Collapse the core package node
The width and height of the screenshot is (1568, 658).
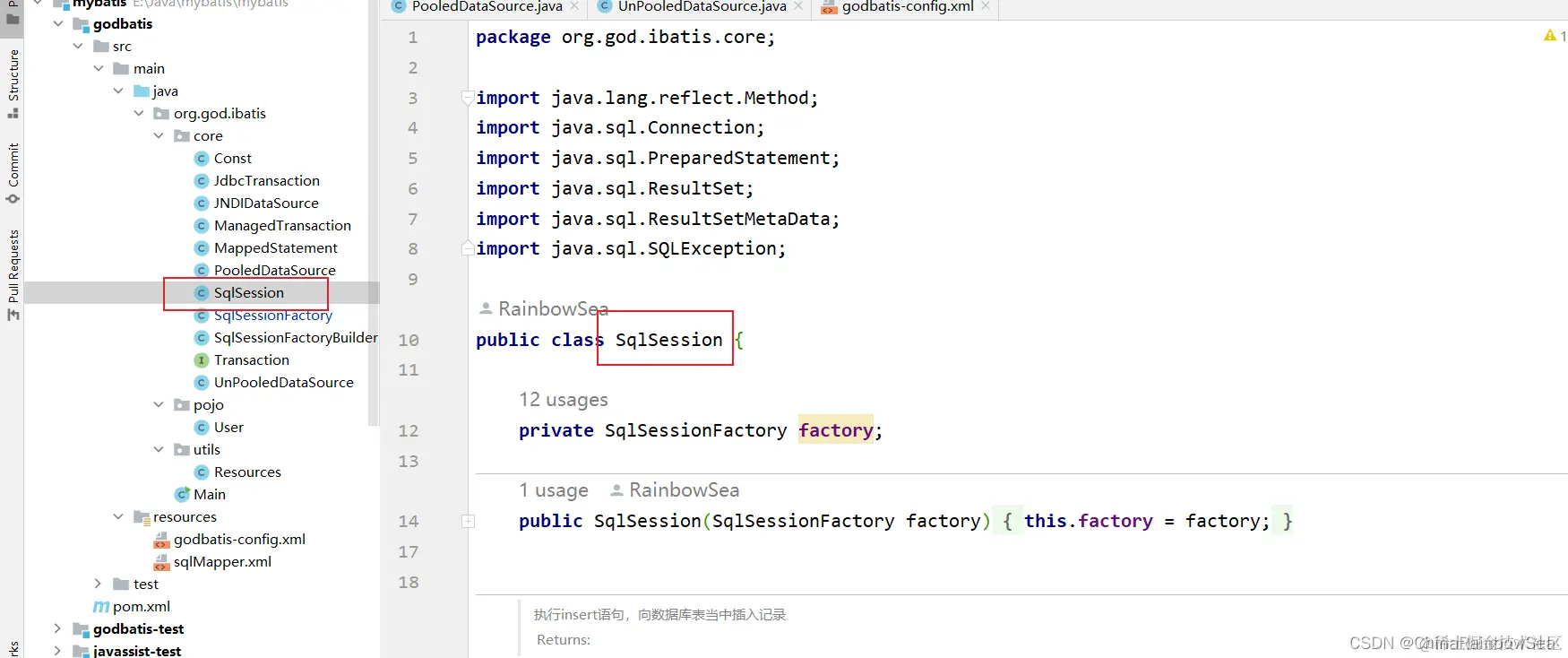(x=159, y=135)
